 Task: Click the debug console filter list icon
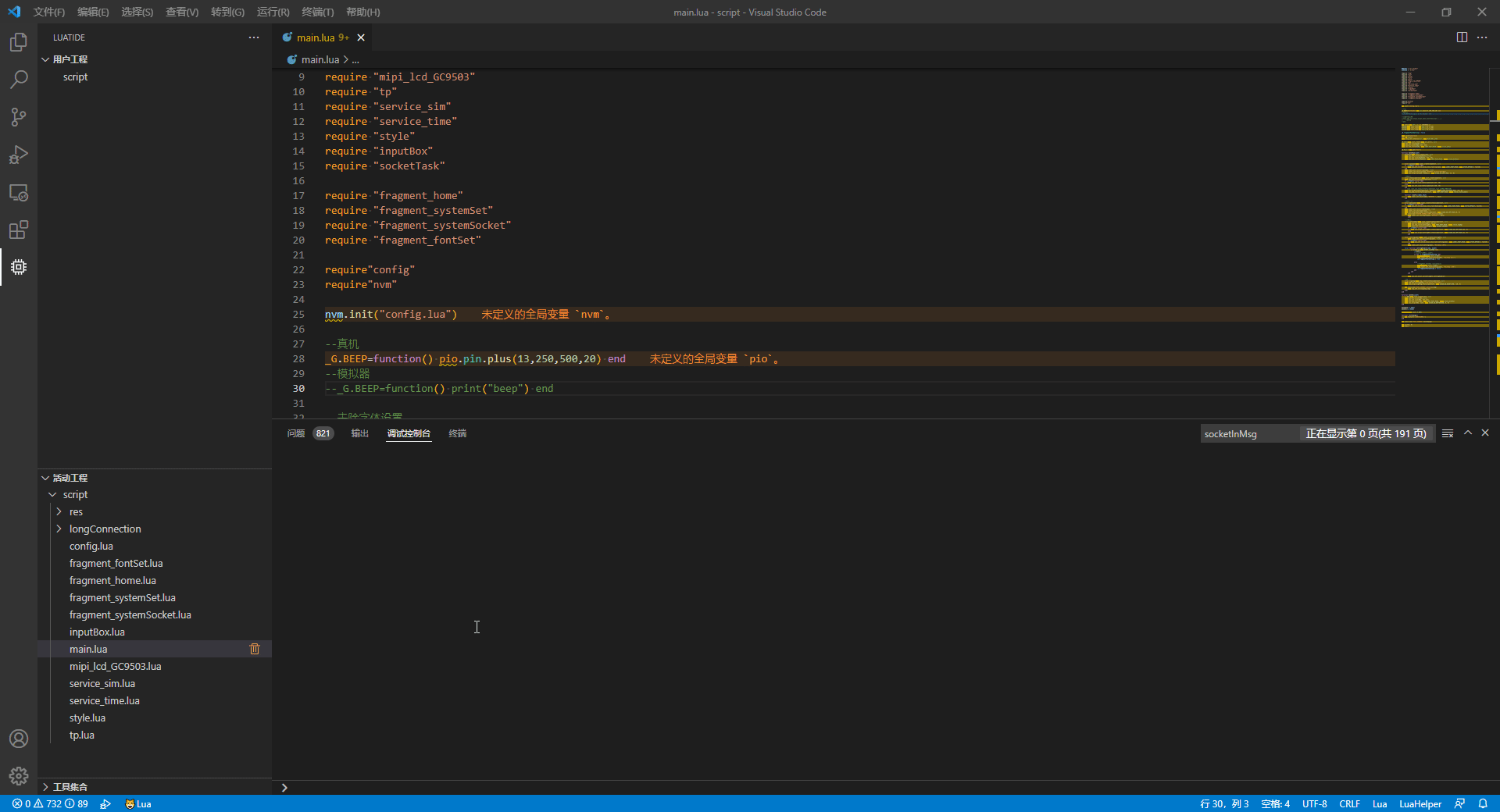click(1448, 433)
